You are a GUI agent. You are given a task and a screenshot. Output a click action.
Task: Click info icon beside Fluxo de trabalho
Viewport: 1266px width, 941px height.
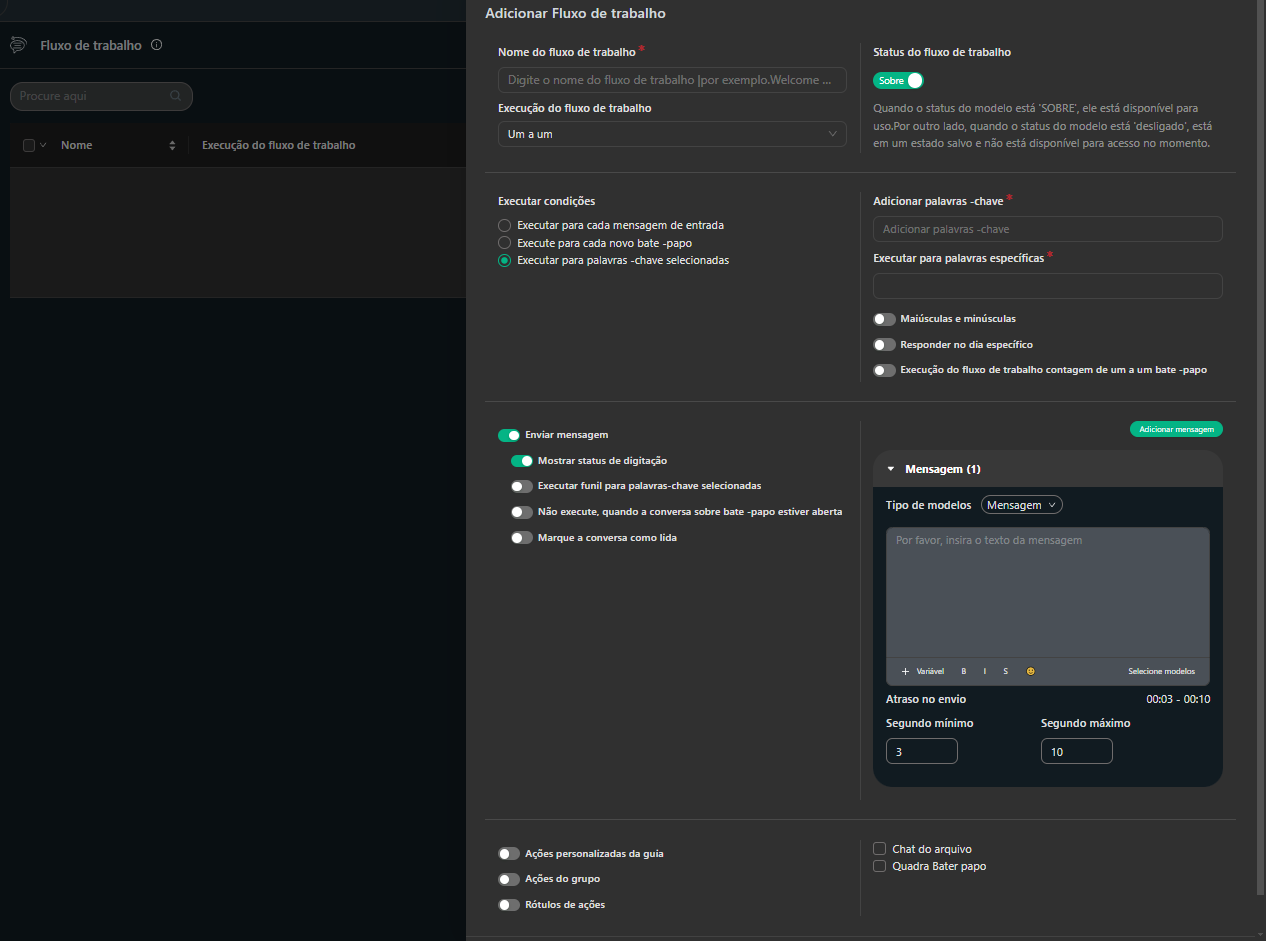(x=156, y=45)
